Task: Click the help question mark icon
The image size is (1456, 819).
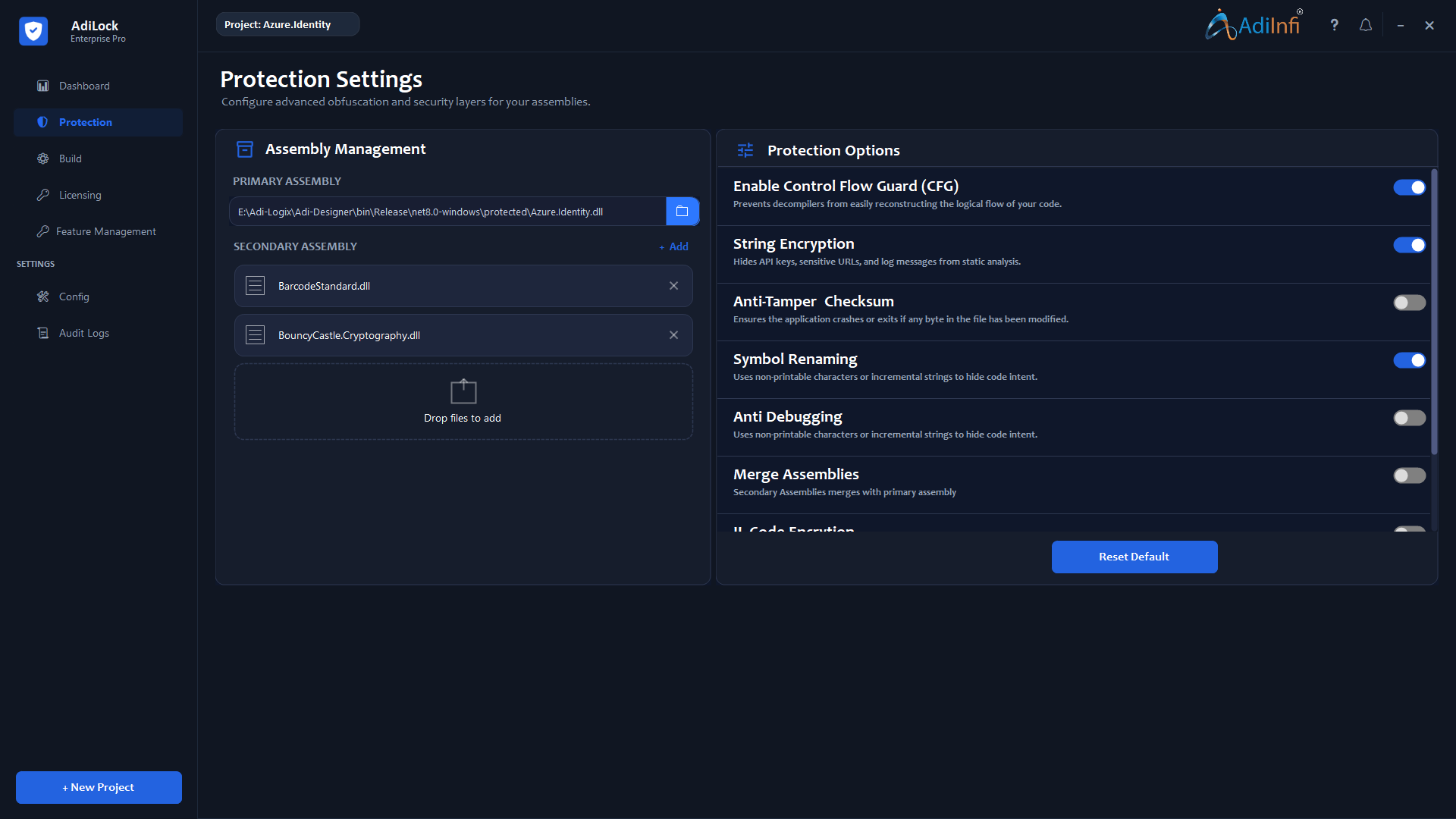Action: coord(1334,25)
